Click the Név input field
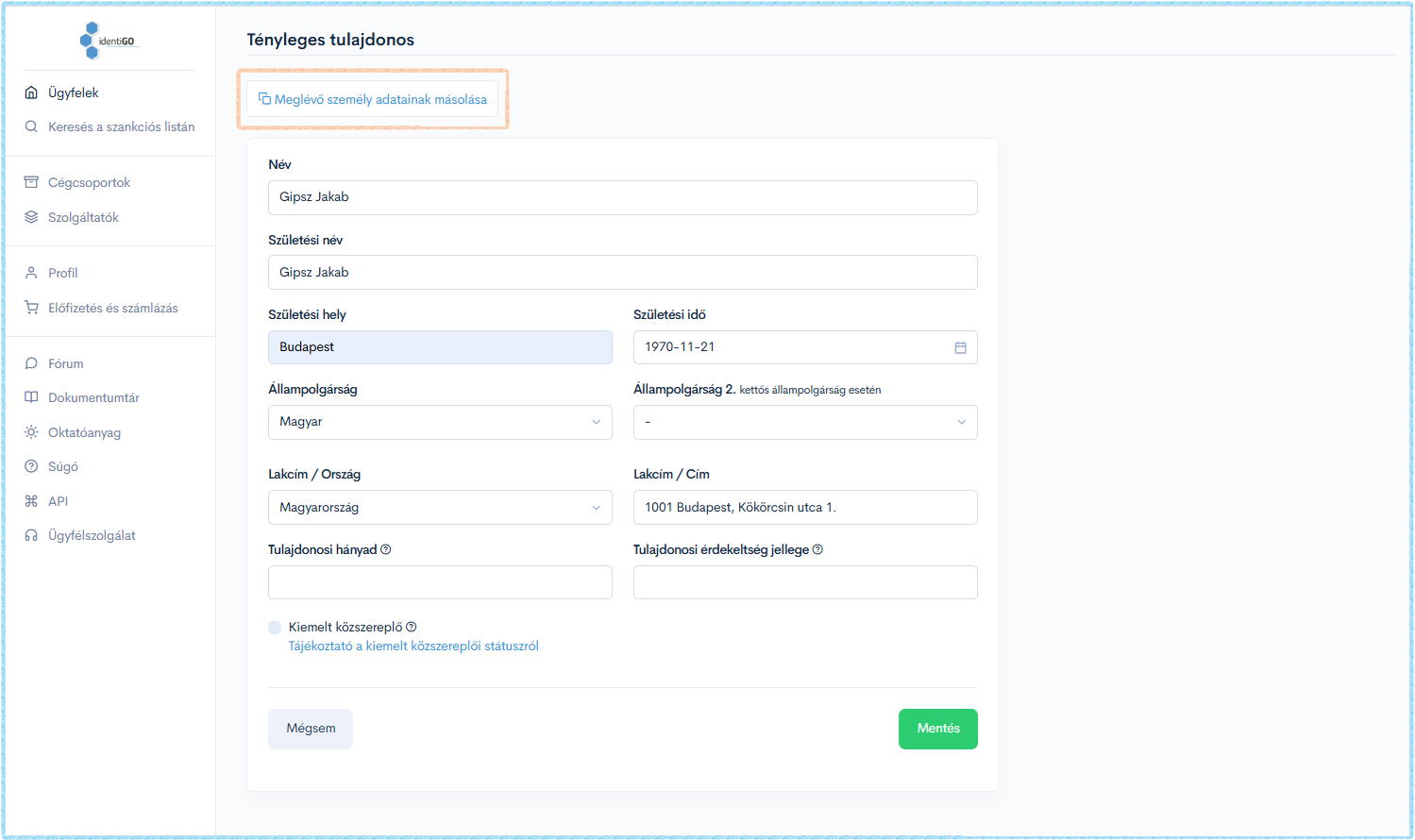The image size is (1415, 840). pos(623,197)
